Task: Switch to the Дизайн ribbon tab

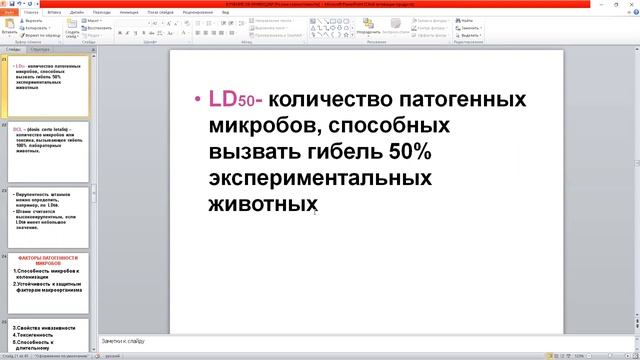Action: [77, 12]
